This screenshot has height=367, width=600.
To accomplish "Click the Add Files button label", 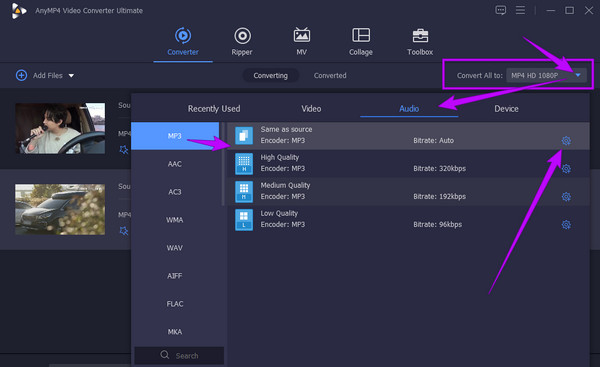I will tap(47, 75).
